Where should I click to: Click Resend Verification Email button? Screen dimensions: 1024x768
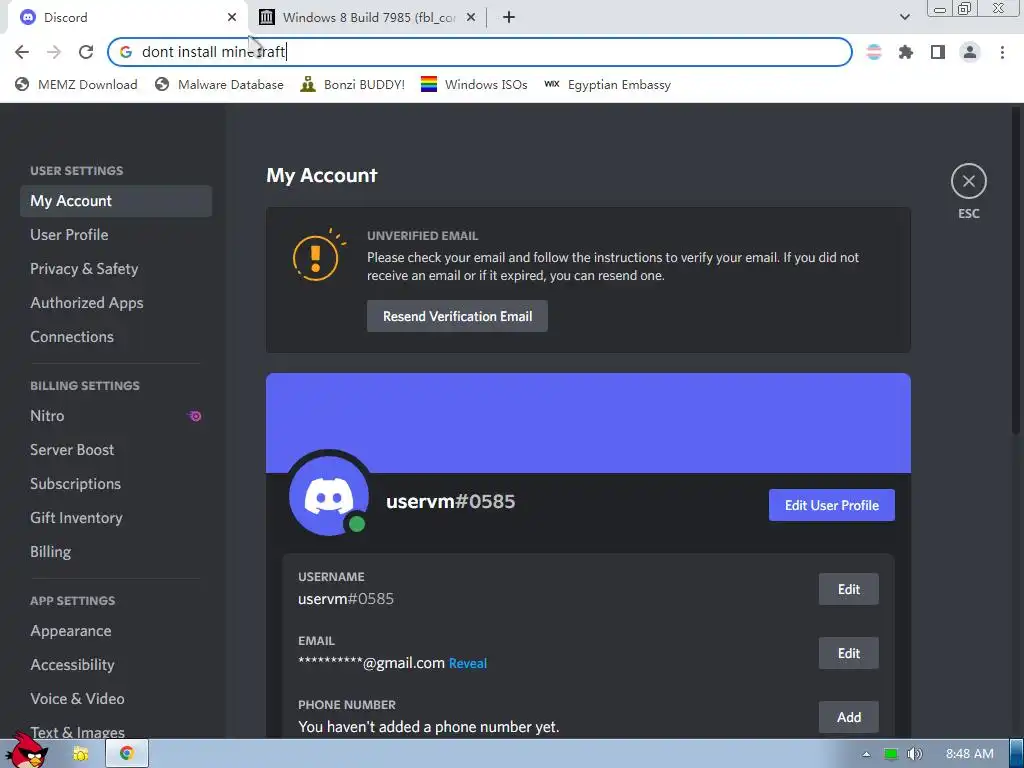pos(457,316)
